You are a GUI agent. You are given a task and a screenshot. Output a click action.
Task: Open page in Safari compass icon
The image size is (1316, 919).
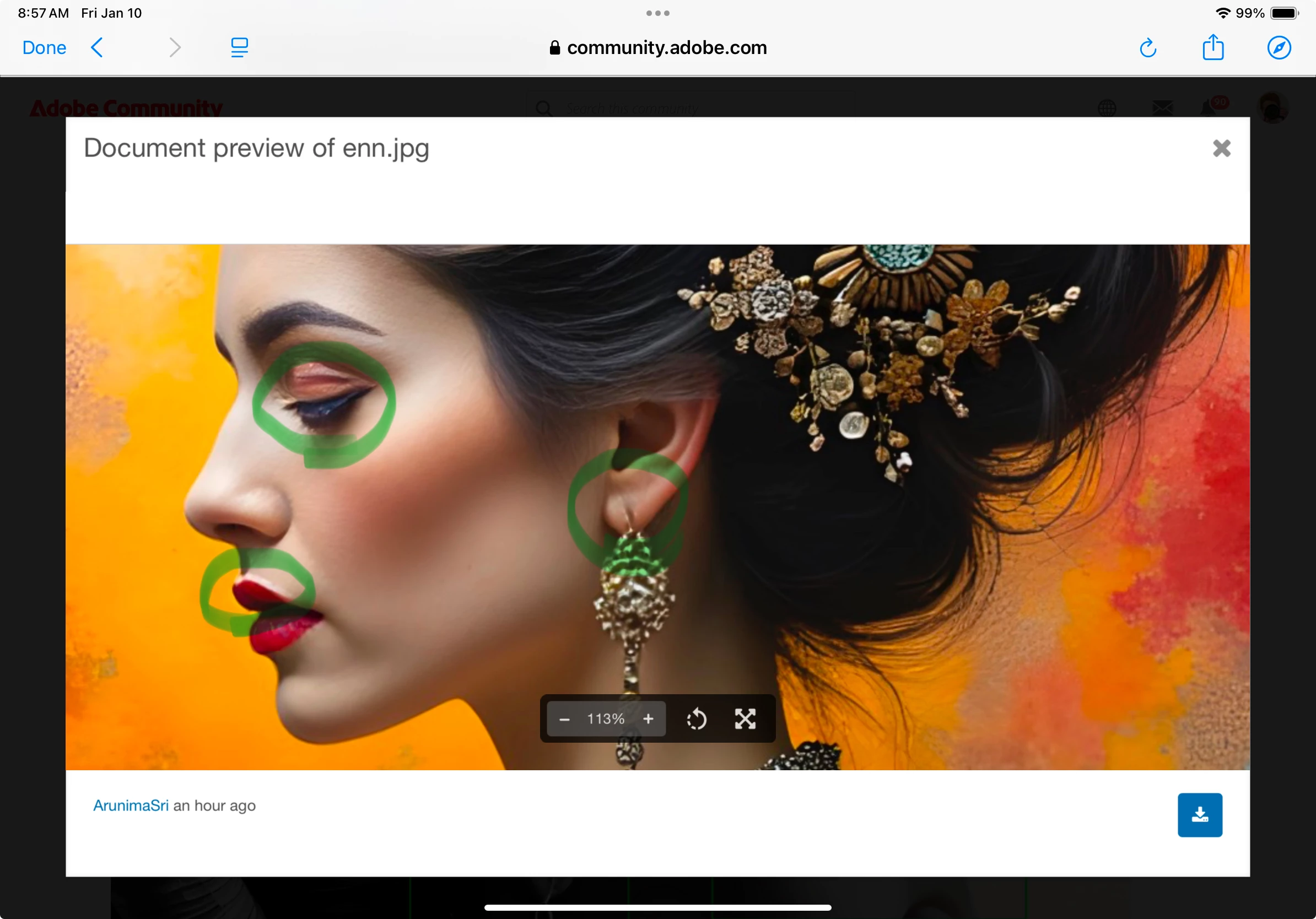click(x=1278, y=47)
